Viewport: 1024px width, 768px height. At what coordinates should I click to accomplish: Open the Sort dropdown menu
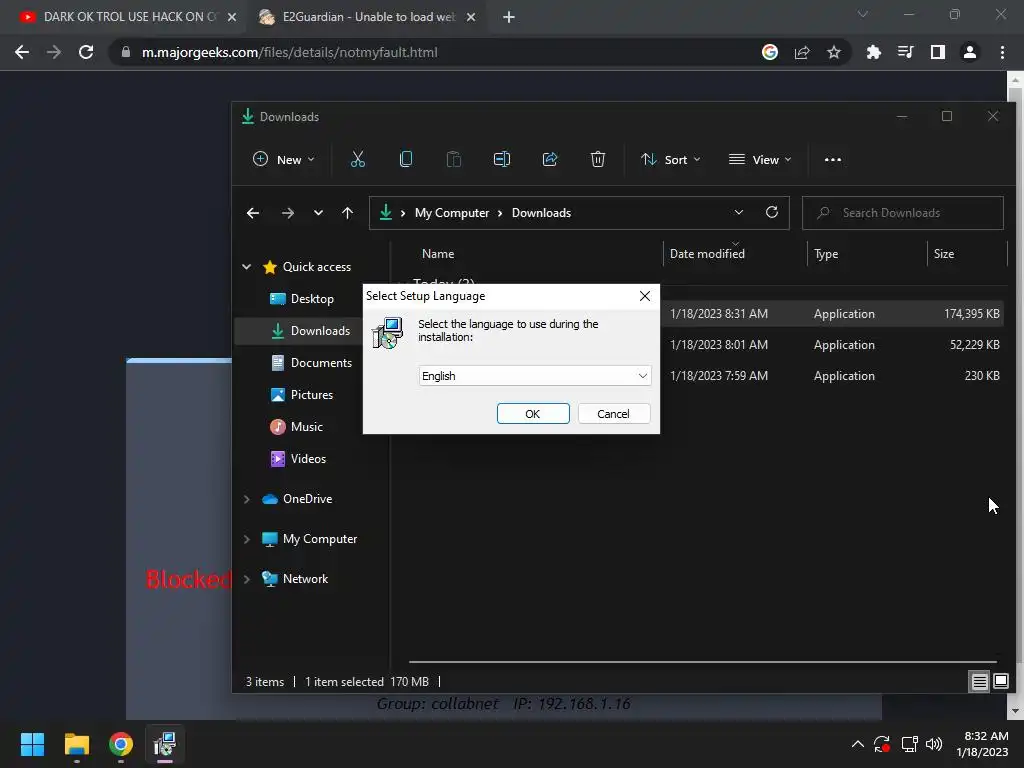click(x=671, y=159)
